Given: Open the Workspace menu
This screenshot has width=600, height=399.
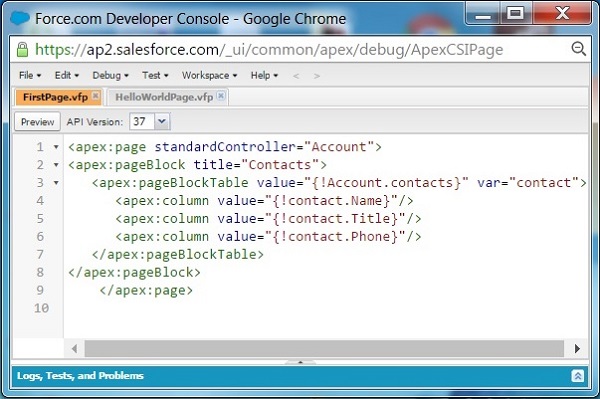Looking at the screenshot, I should [209, 75].
